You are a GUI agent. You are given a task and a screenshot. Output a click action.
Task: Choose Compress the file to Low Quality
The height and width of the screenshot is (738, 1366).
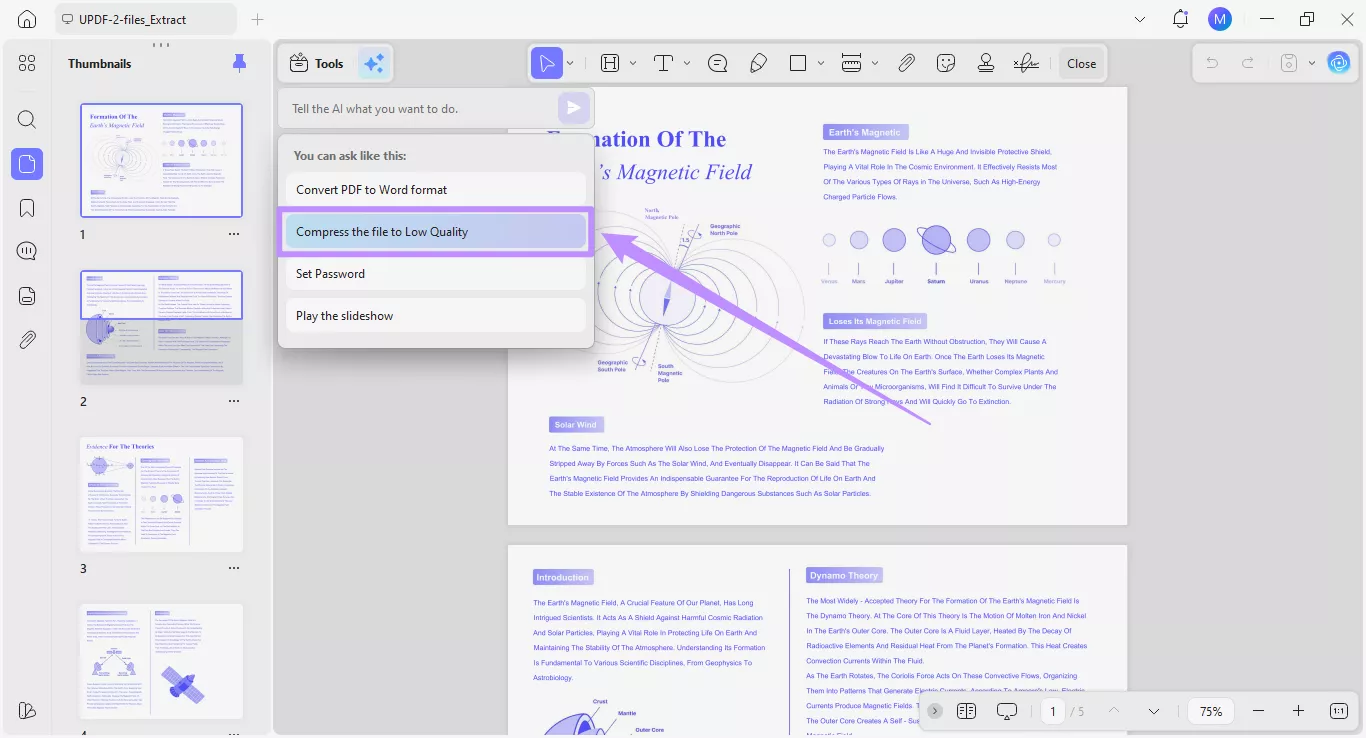(x=436, y=232)
